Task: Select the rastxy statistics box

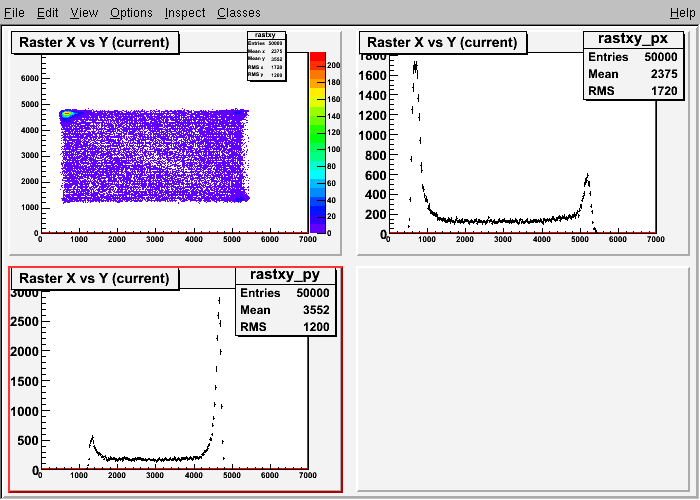Action: [x=267, y=56]
